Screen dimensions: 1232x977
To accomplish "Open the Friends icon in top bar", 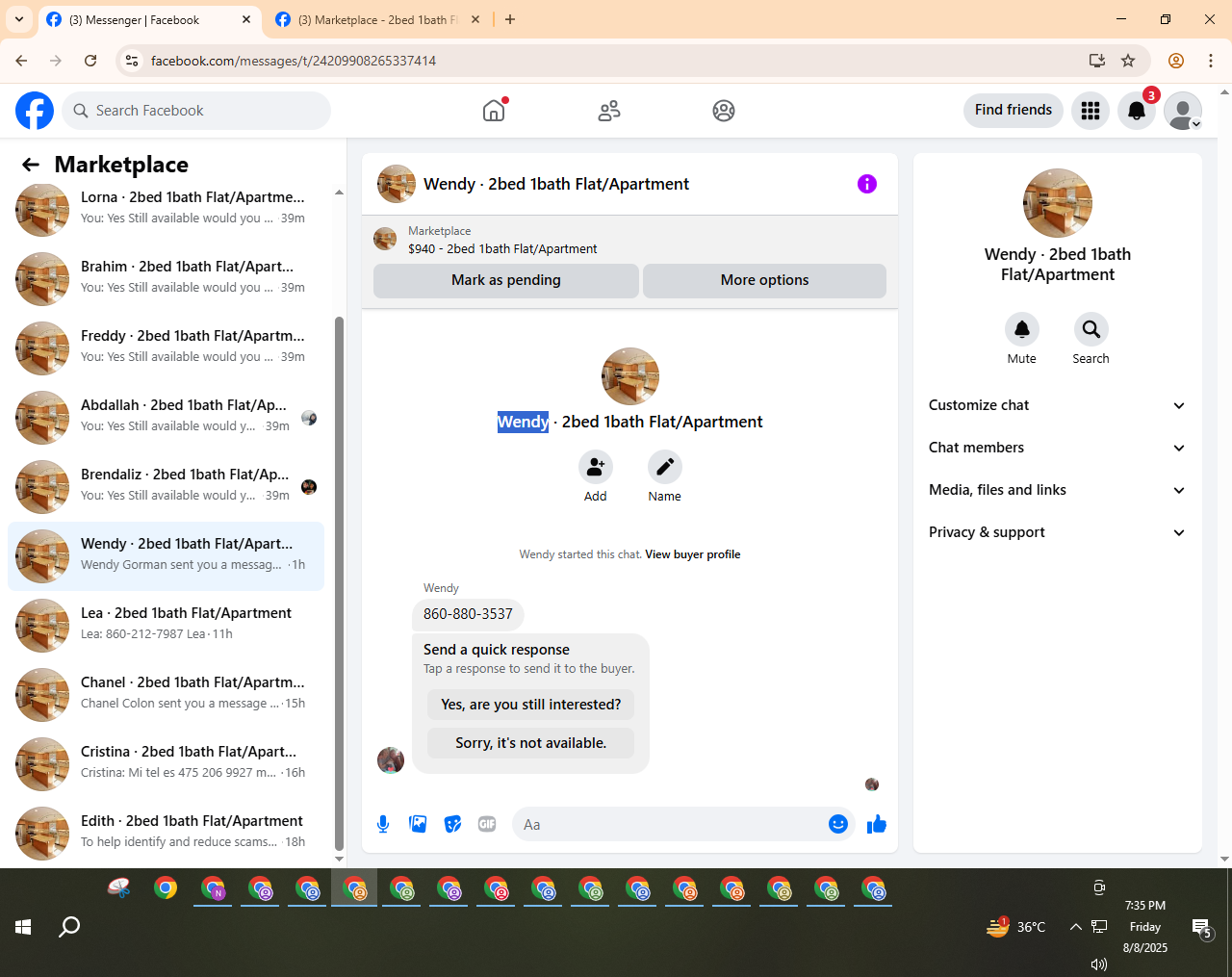I will [609, 111].
